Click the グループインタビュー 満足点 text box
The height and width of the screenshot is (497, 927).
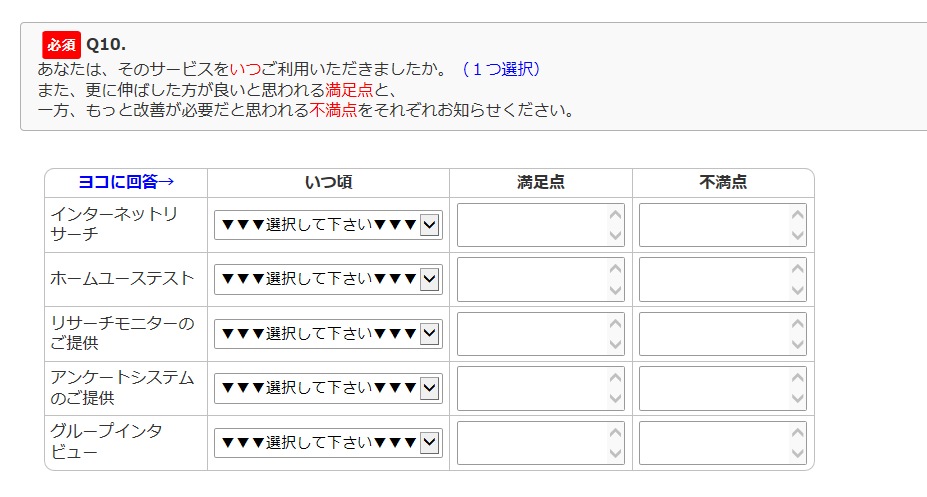click(532, 442)
